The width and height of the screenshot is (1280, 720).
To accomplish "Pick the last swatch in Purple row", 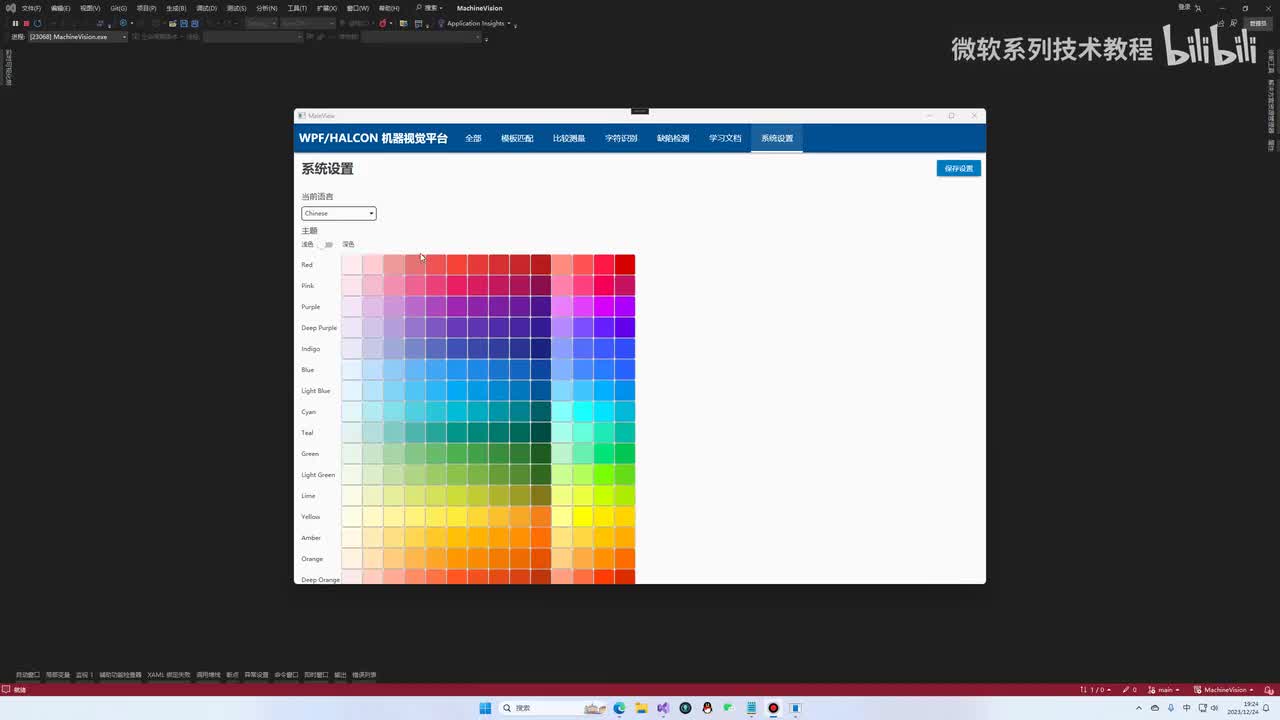I will point(624,307).
